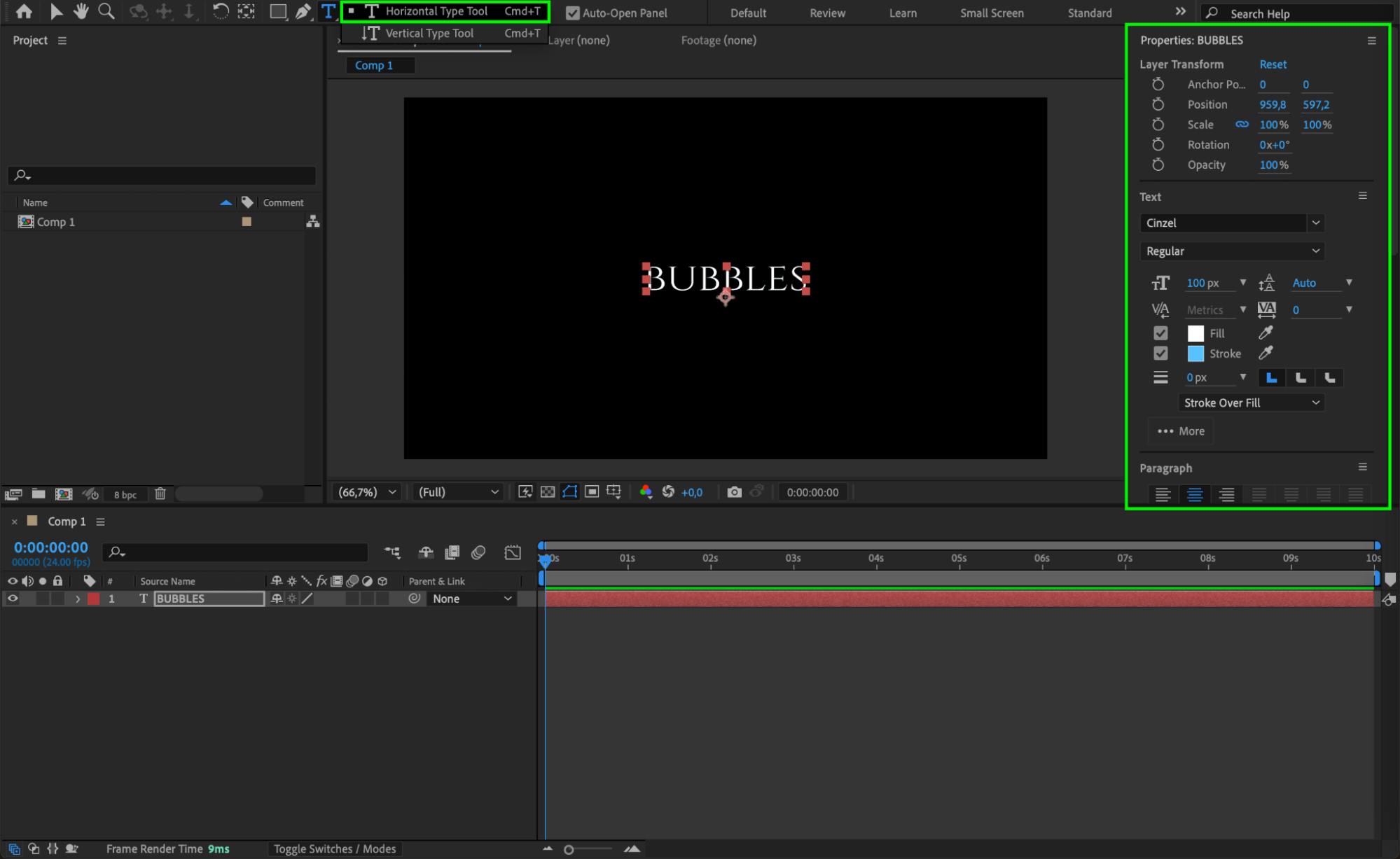Center-align the paragraph text

point(1195,494)
